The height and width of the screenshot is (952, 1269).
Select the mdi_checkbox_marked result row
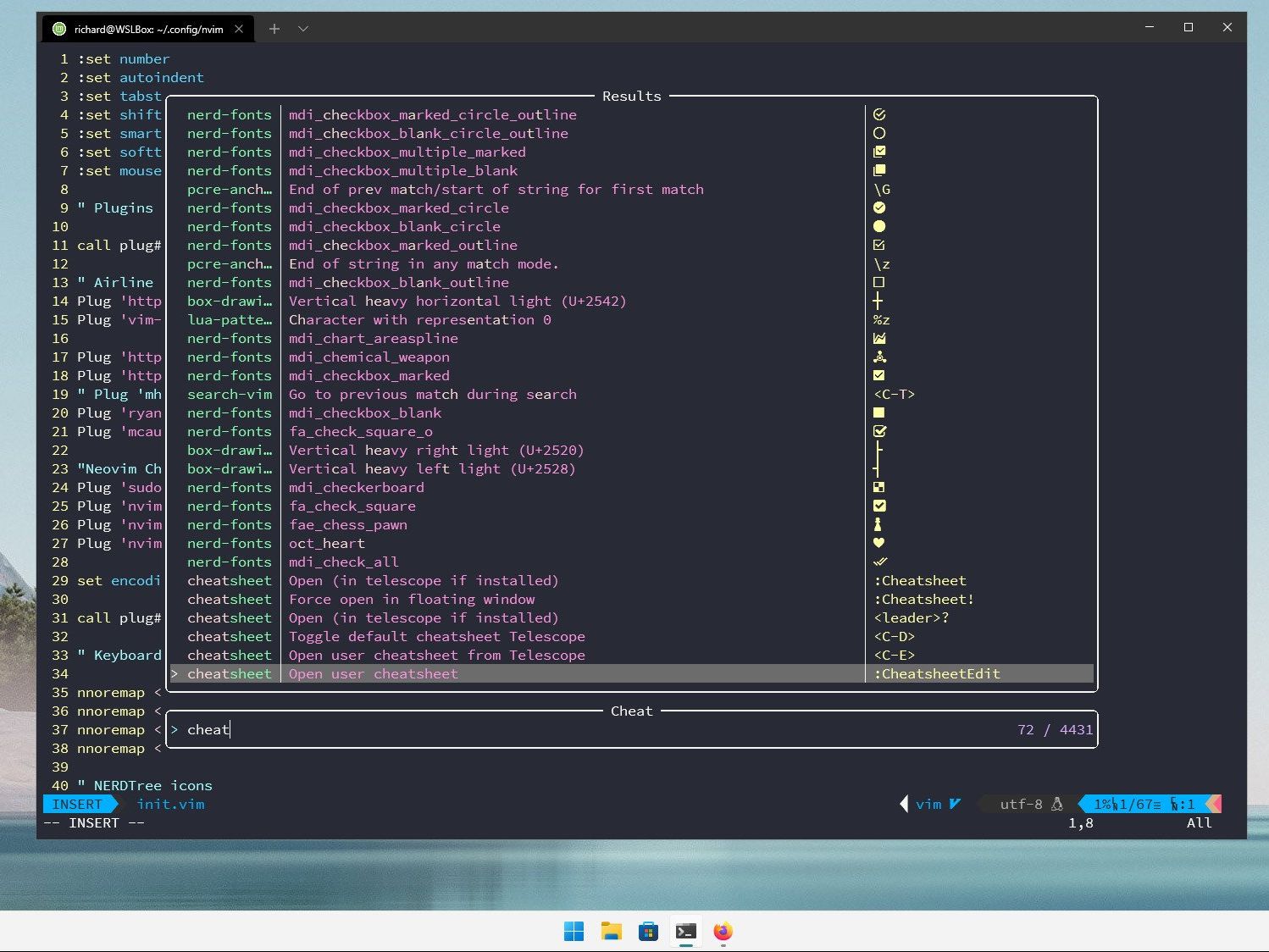coord(369,376)
